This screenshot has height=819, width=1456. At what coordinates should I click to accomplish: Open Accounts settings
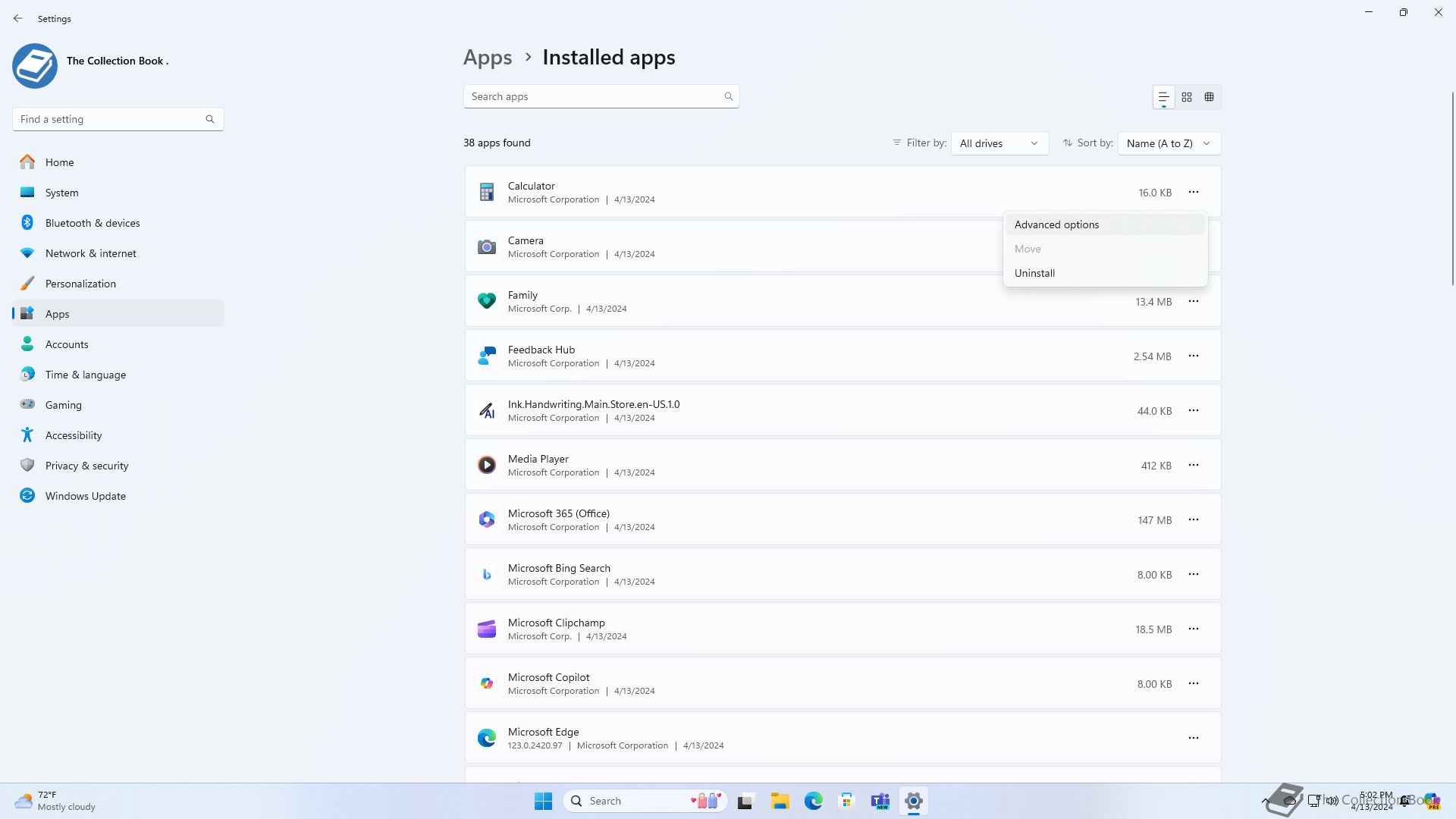tap(118, 344)
